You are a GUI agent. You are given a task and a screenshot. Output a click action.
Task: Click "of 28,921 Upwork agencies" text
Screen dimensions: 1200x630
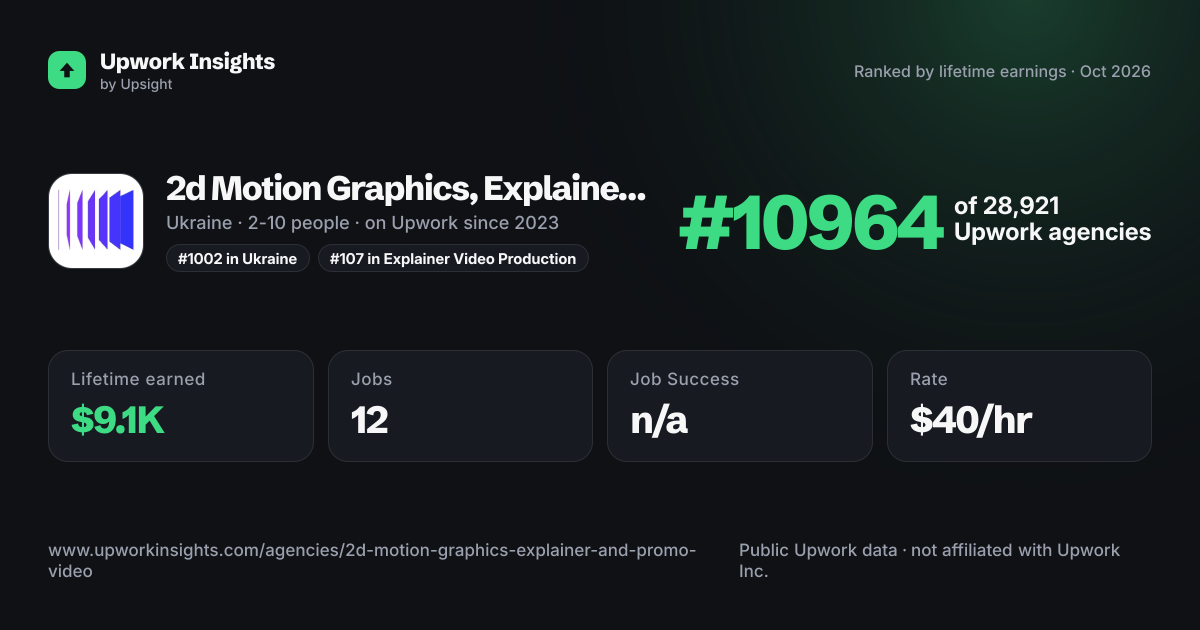coord(1052,220)
